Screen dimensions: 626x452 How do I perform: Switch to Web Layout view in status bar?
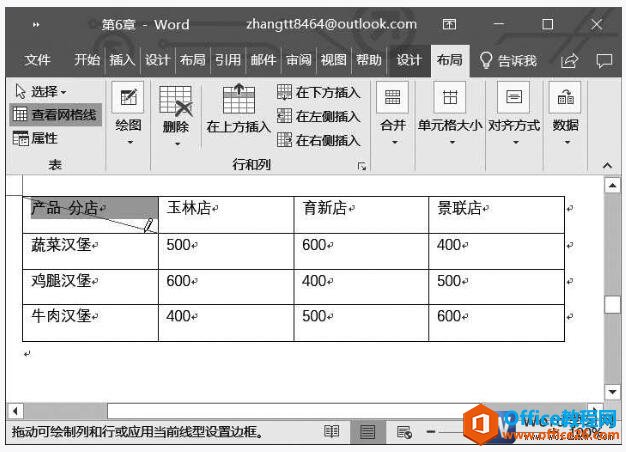404,432
